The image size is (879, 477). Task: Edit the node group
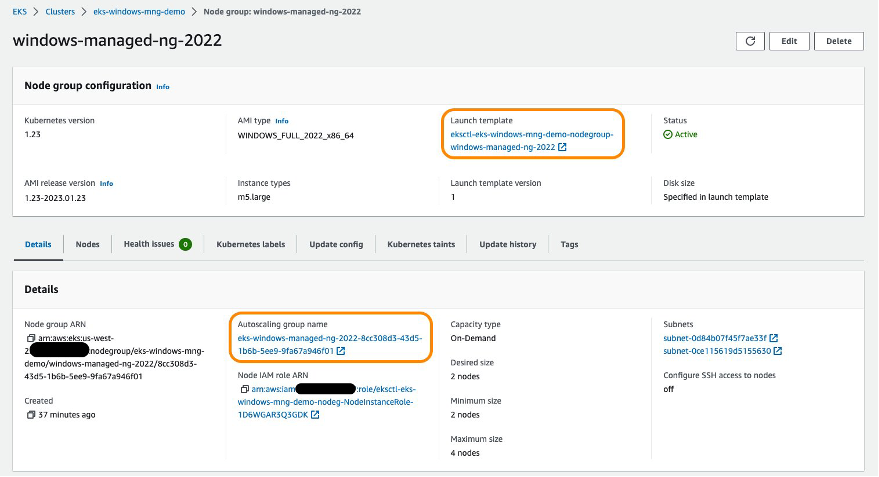point(789,41)
